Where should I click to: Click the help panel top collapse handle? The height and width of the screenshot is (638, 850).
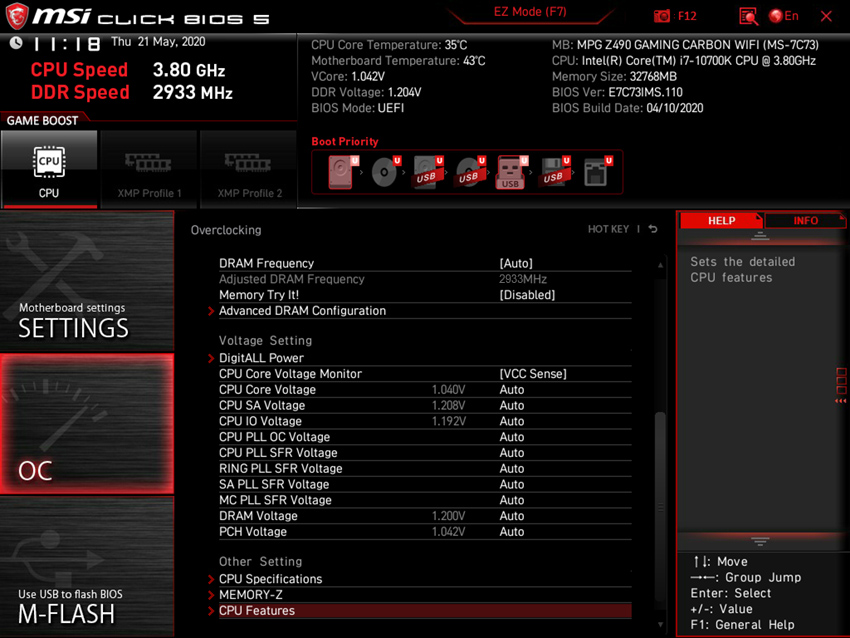(760, 236)
